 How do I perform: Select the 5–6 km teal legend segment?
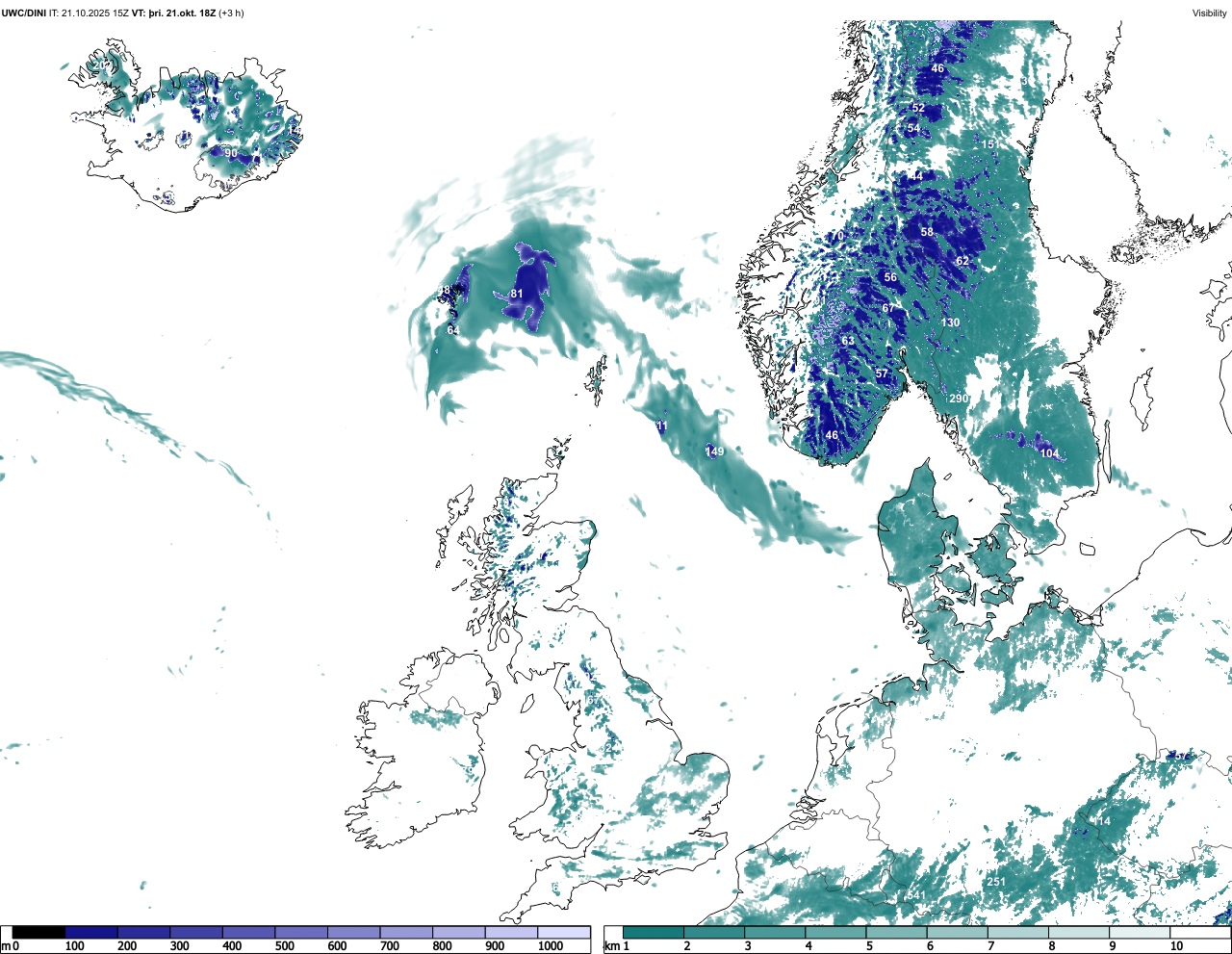[896, 932]
